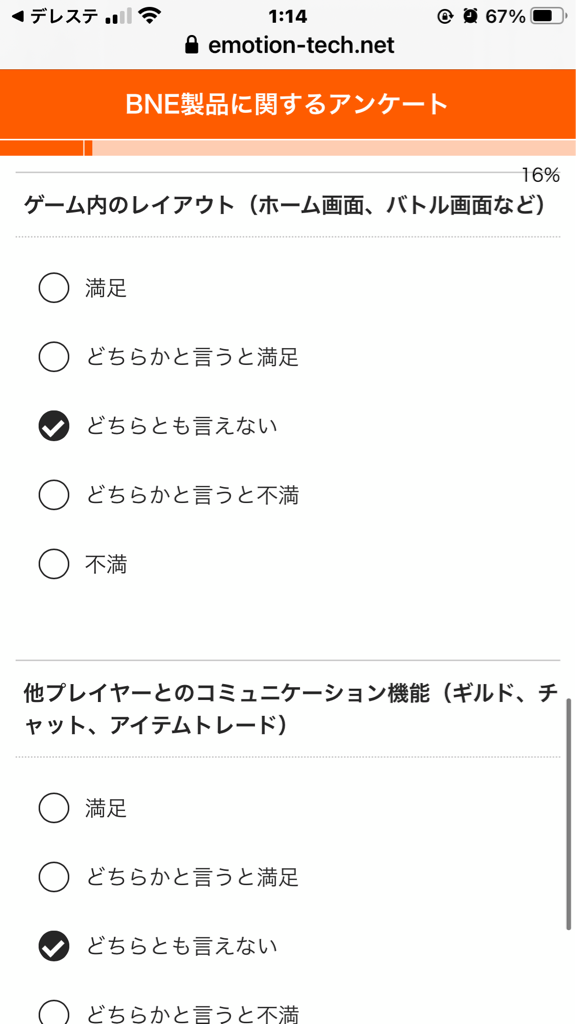Tap the back arrow to return to デレステ
Screen dimensions: 576x1024
pos(18,17)
